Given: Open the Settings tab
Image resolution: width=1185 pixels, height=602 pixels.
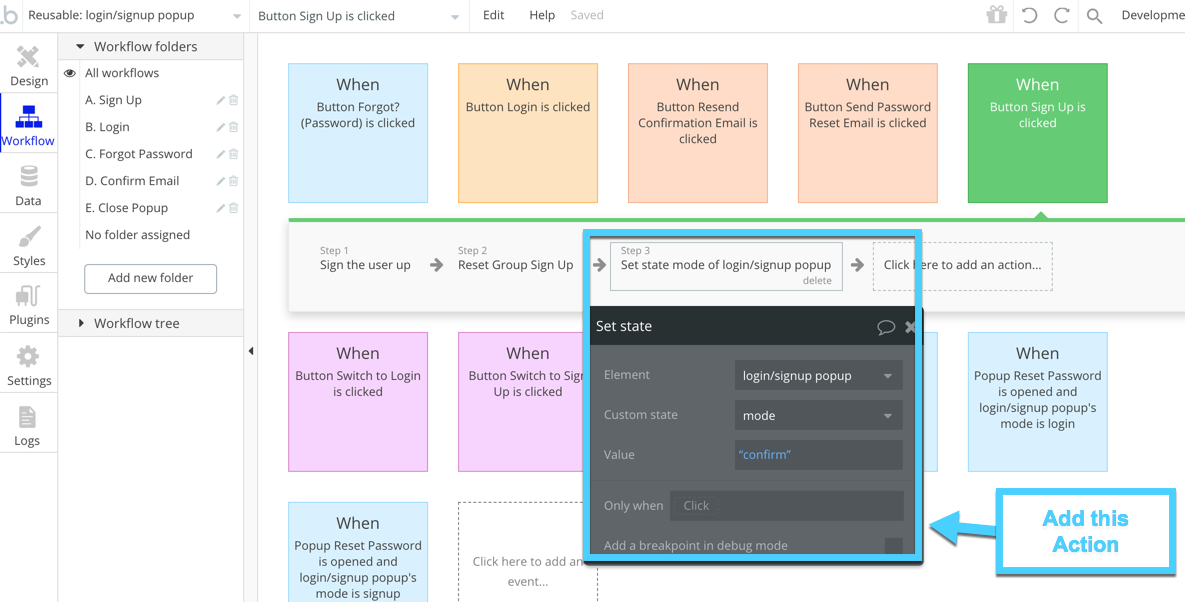Looking at the screenshot, I should click(29, 365).
